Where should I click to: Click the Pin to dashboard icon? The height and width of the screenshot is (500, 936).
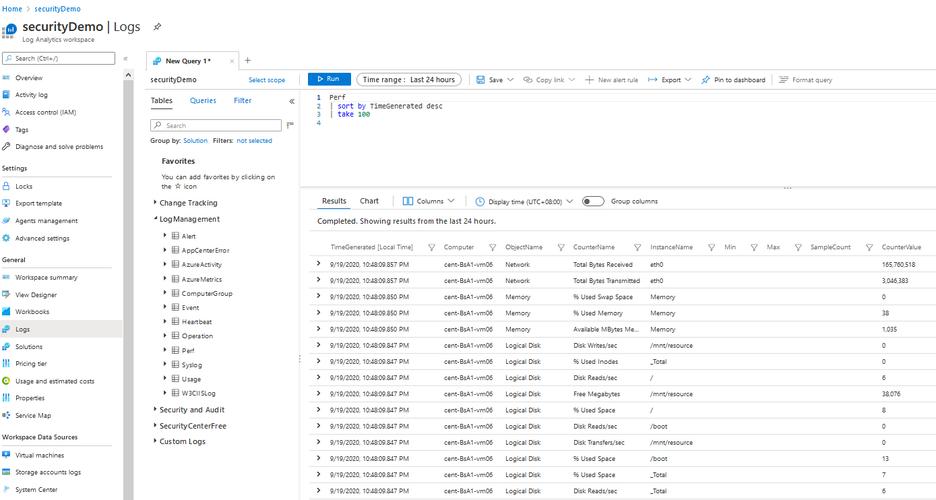pos(705,80)
